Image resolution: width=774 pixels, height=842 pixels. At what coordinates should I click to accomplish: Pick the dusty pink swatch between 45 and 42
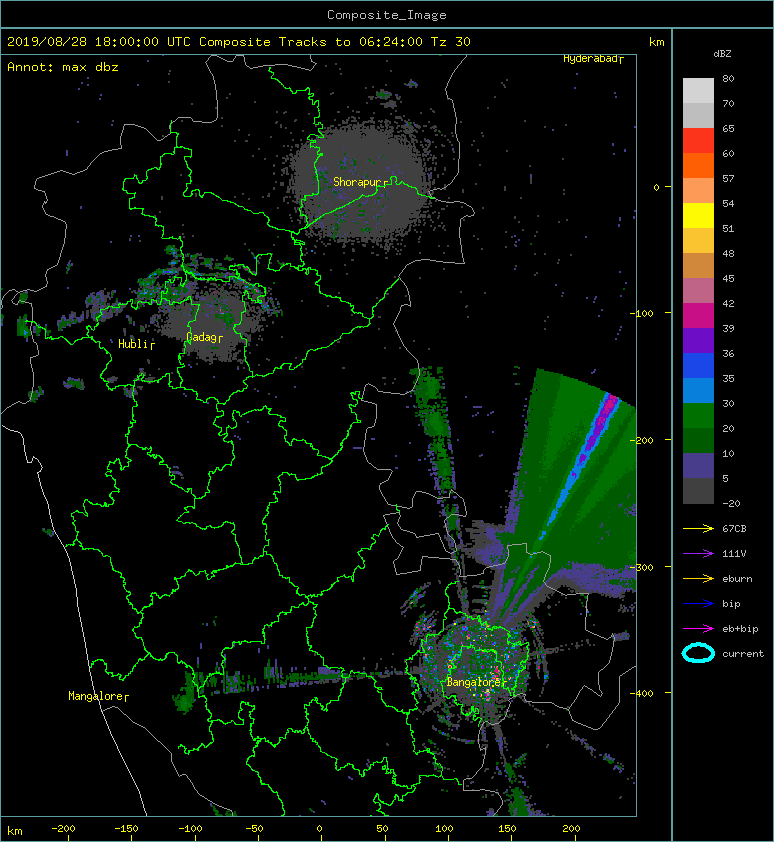[698, 291]
